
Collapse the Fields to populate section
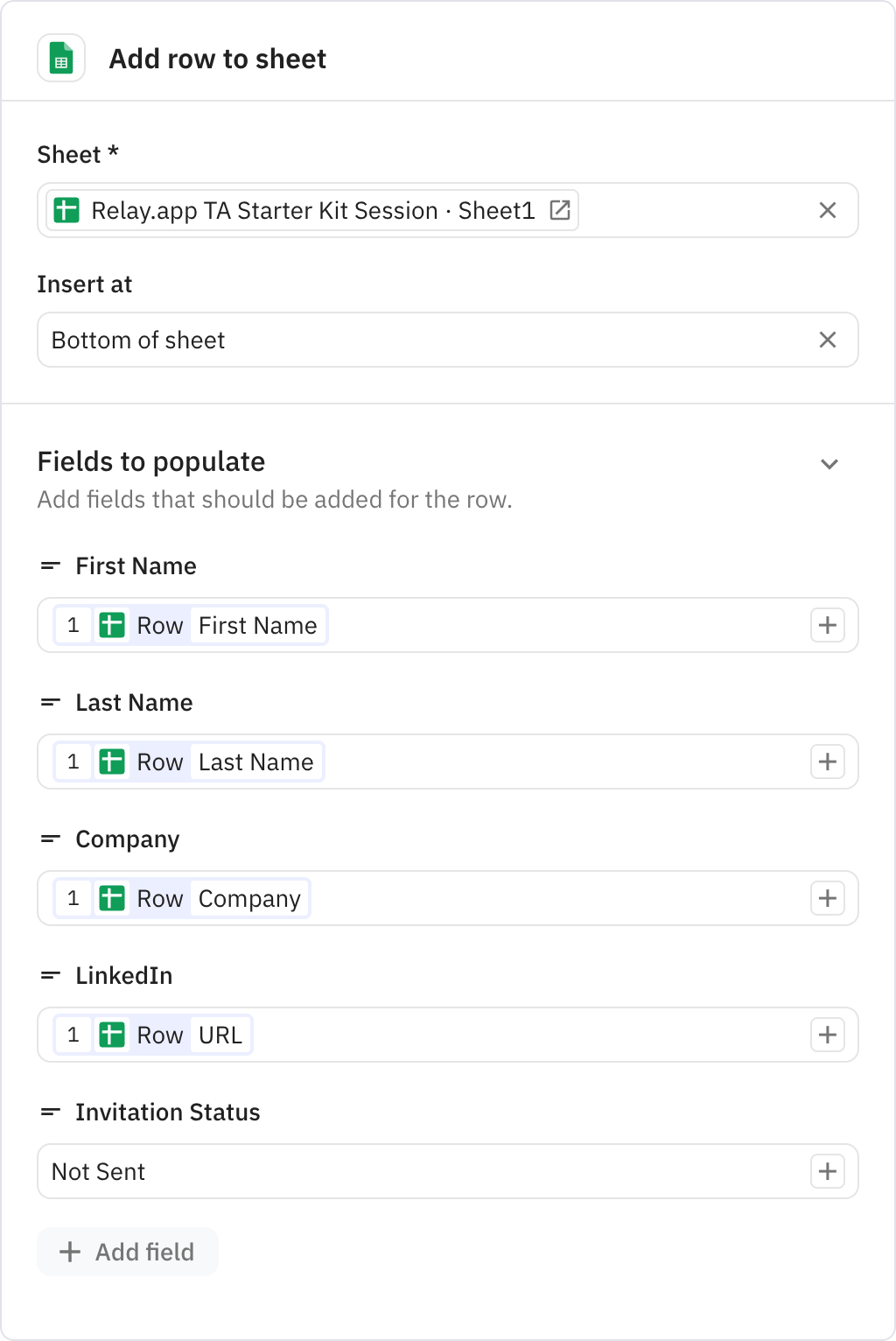[x=828, y=463]
